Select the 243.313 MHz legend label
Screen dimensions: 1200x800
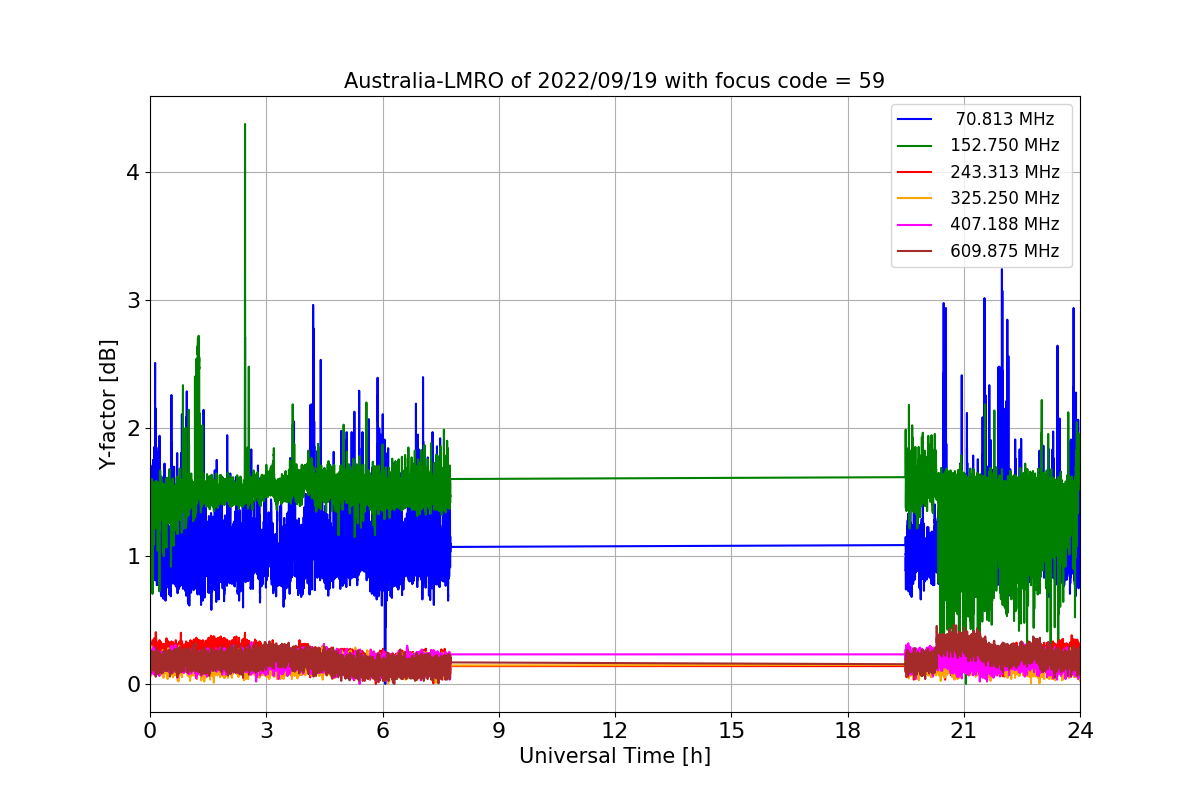click(x=1005, y=172)
